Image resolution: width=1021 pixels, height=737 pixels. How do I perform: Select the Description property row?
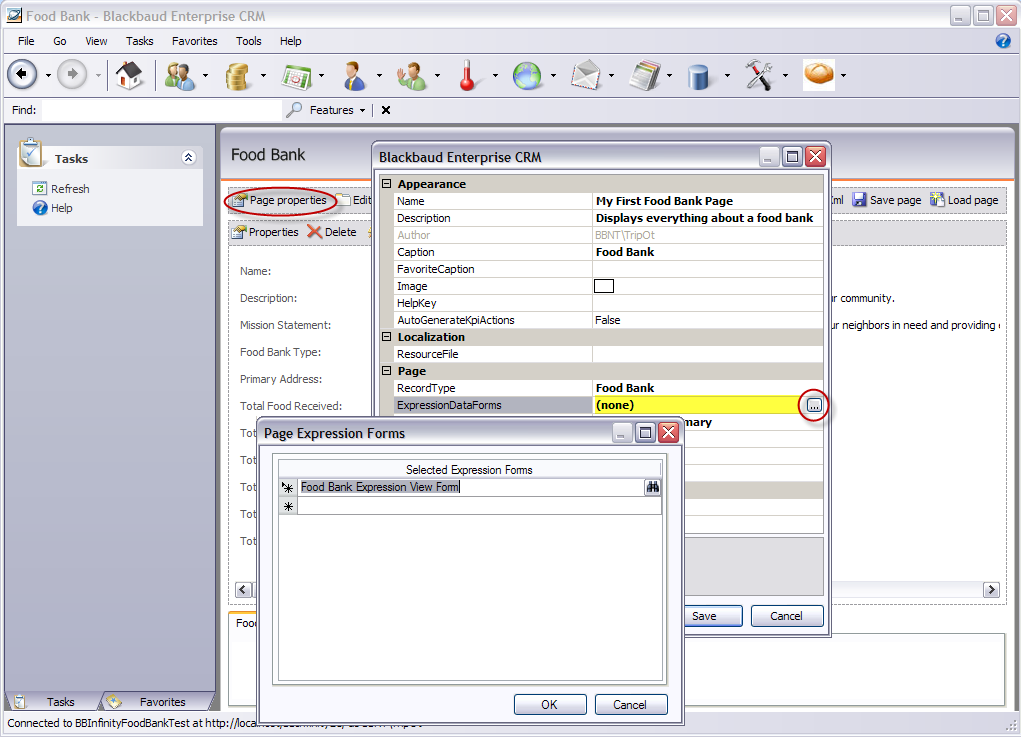click(608, 218)
